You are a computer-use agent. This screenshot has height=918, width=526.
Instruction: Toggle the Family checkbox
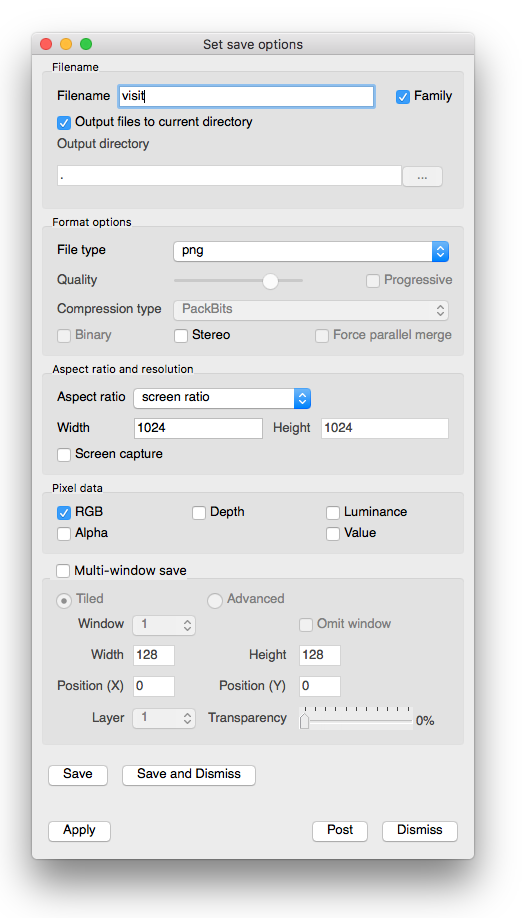(x=402, y=97)
